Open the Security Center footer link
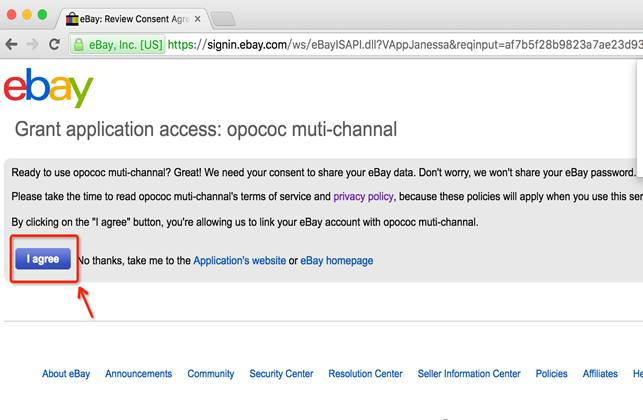 tap(281, 374)
